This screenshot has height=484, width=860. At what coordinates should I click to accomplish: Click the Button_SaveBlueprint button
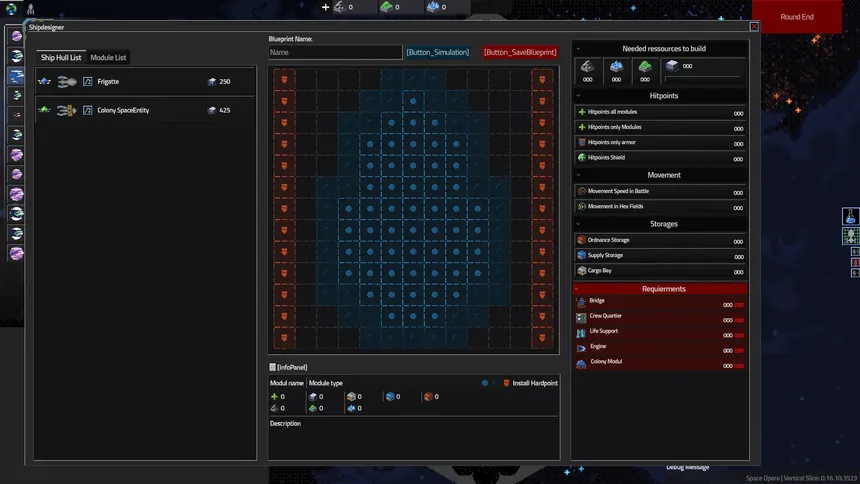520,52
